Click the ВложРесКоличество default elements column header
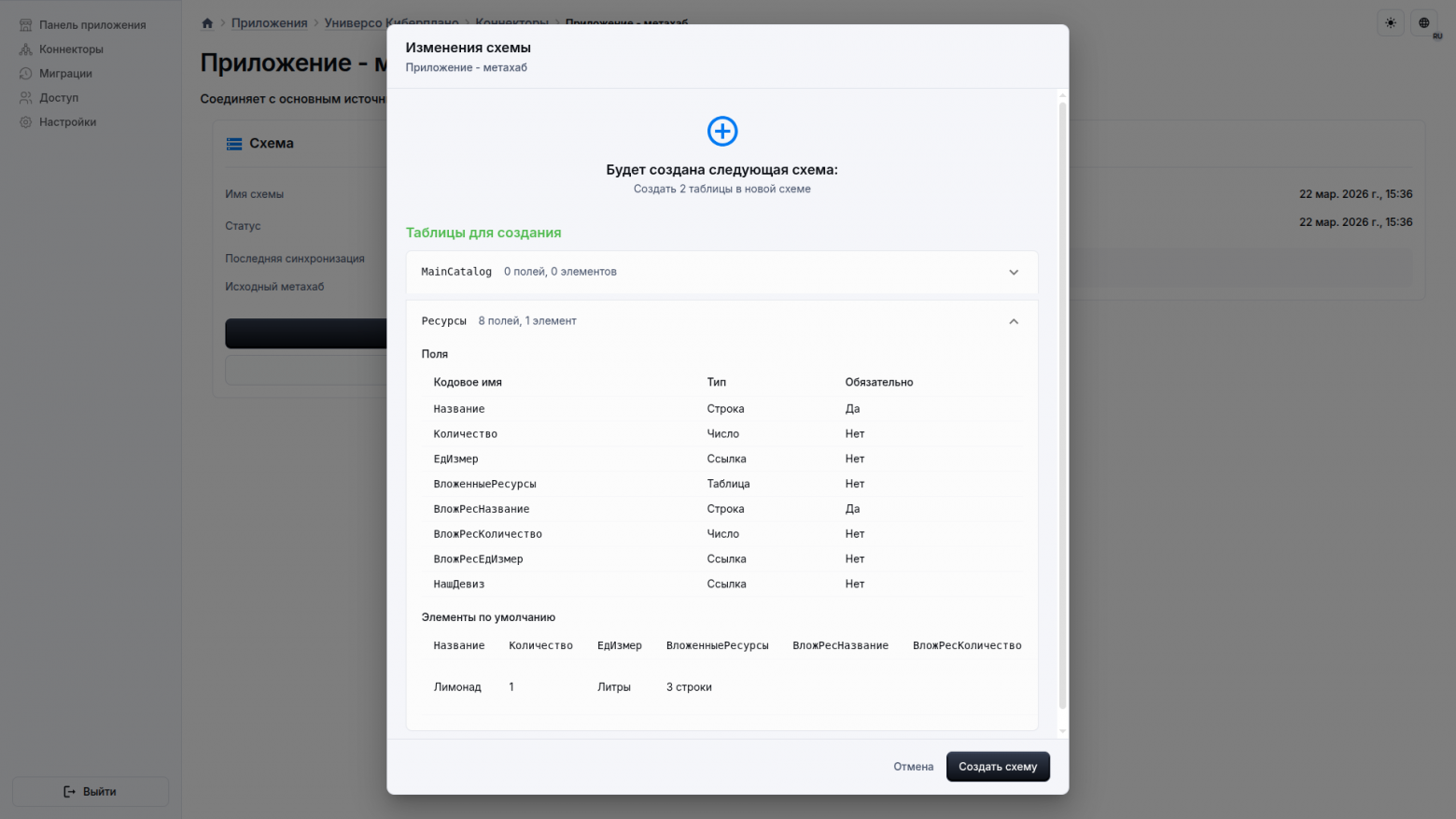Viewport: 1456px width, 819px height. 967,646
